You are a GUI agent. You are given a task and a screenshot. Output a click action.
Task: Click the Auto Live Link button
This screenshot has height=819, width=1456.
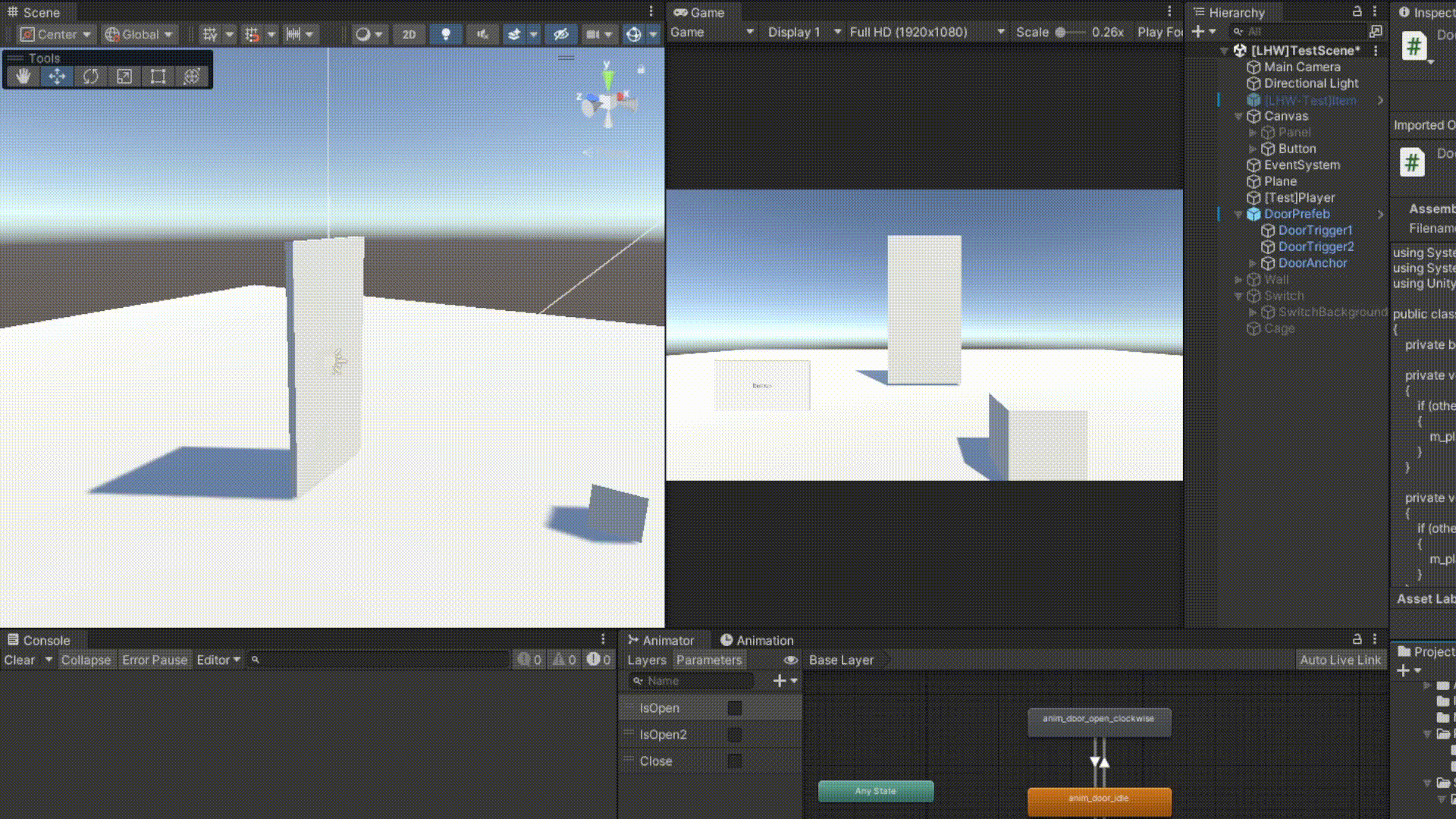(x=1340, y=660)
